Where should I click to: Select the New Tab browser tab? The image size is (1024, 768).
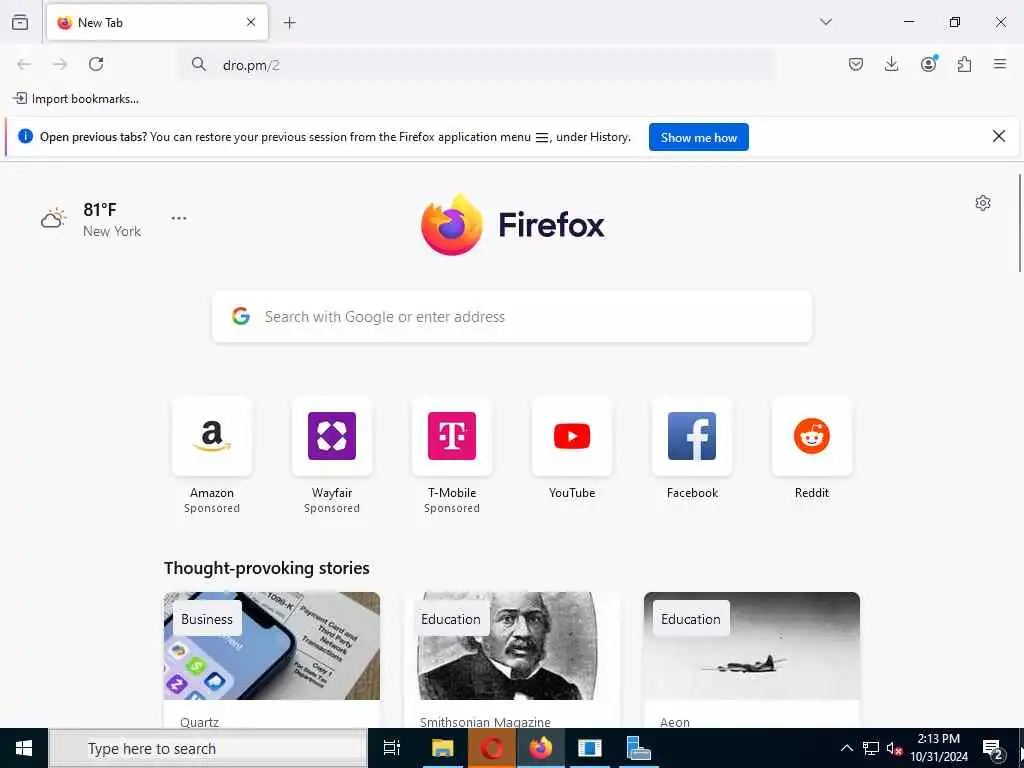click(157, 23)
